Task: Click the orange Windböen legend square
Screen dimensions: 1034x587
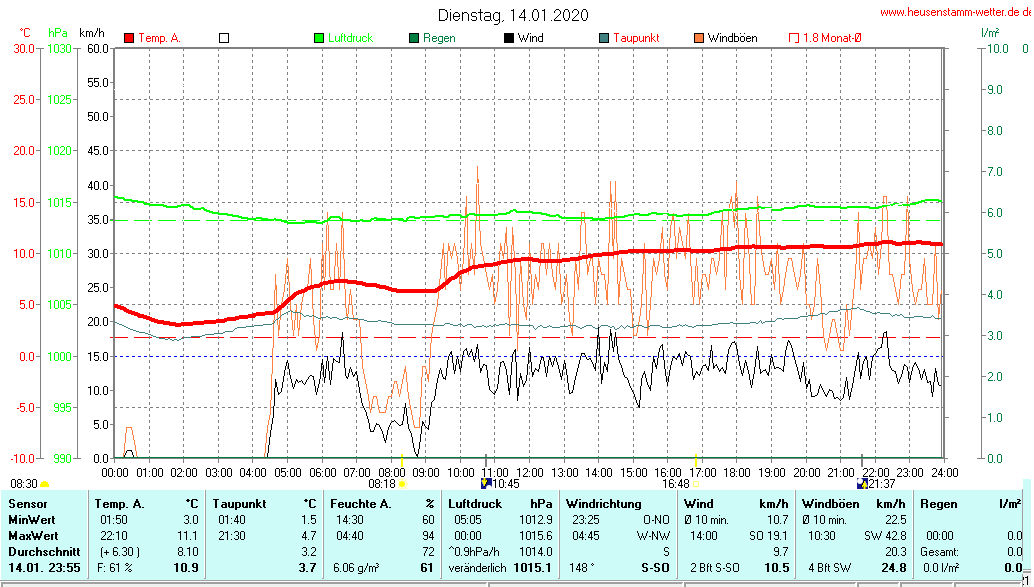Action: click(699, 38)
